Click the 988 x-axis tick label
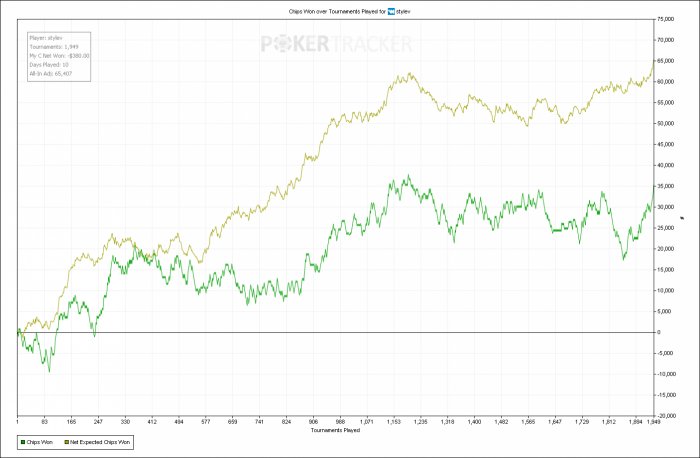This screenshot has width=700, height=458. pyautogui.click(x=340, y=422)
